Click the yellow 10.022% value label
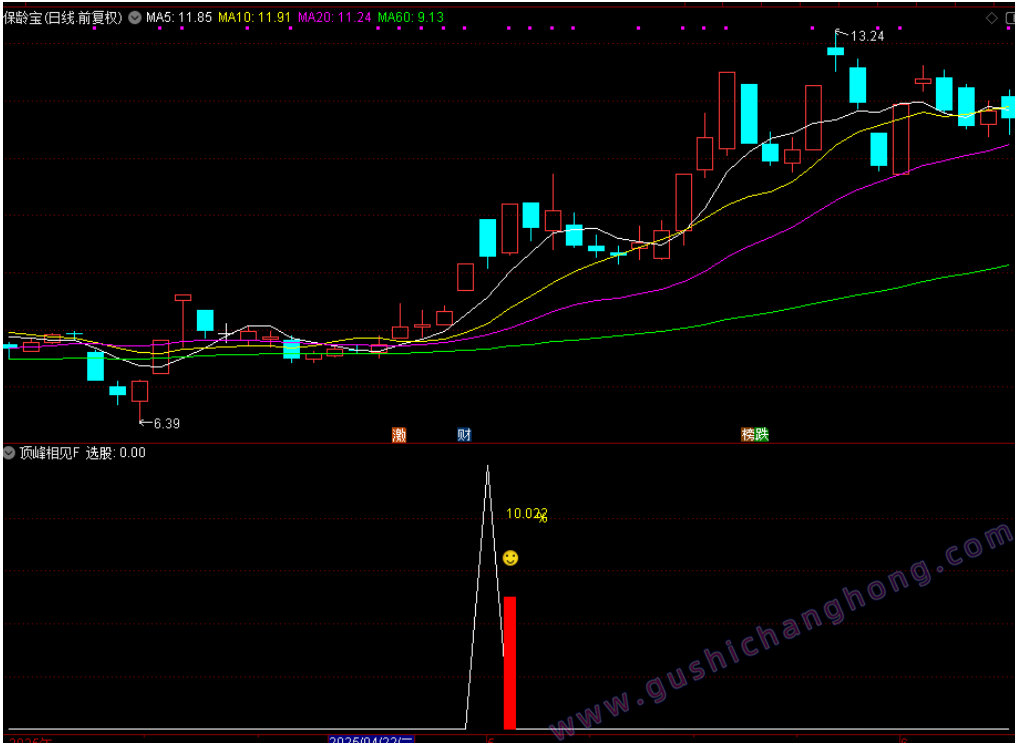Image resolution: width=1015 pixels, height=743 pixels. click(x=527, y=515)
